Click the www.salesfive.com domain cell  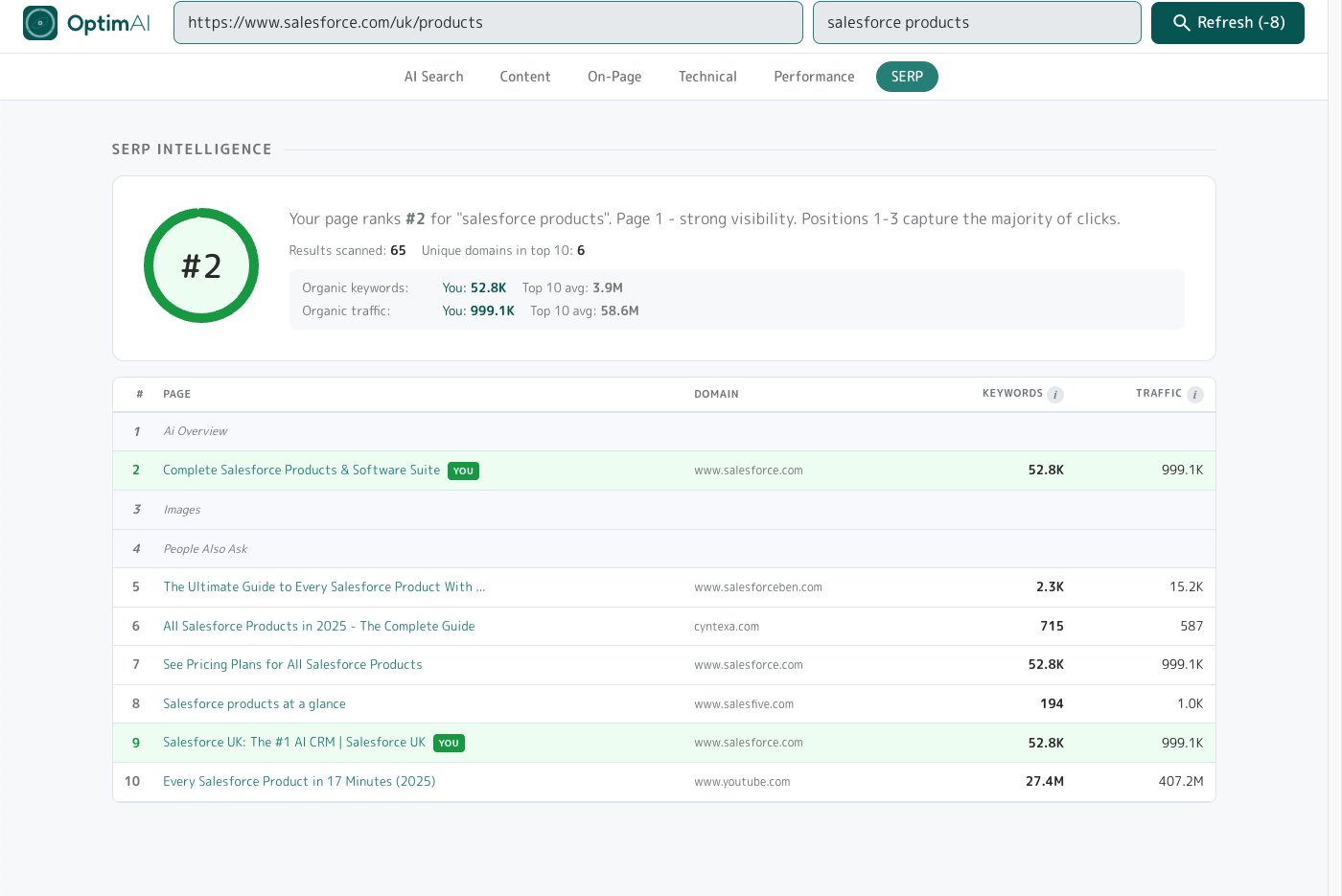tap(744, 704)
